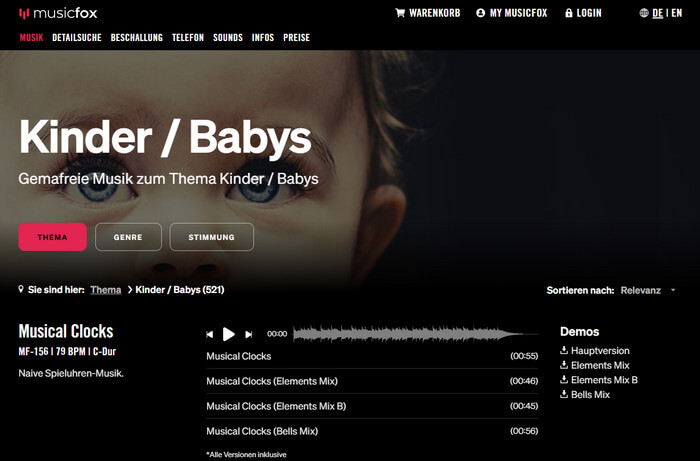This screenshot has height=461, width=700.
Task: Switch language to EN
Action: [677, 13]
